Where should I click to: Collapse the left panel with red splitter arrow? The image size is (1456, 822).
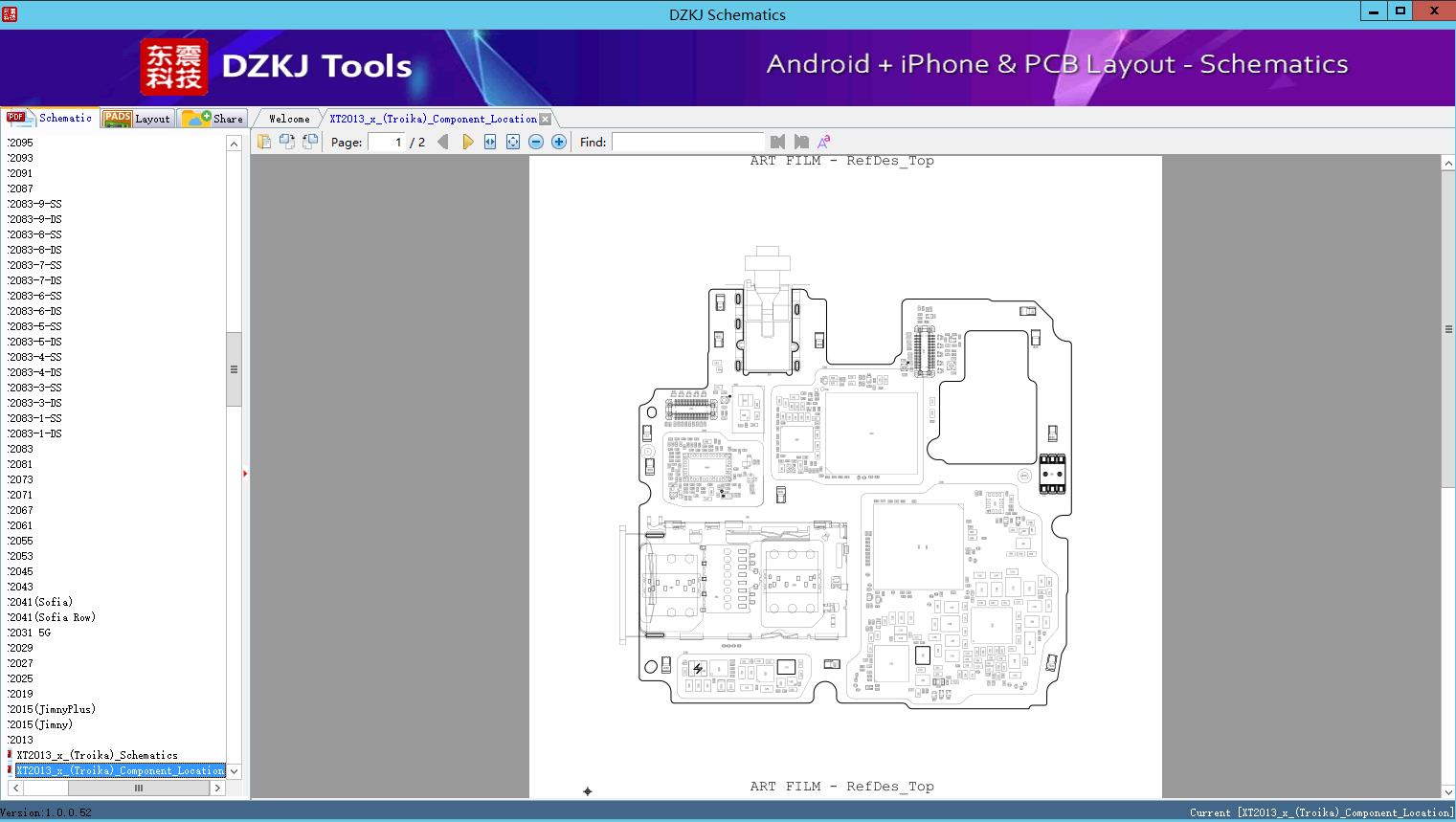[x=245, y=474]
